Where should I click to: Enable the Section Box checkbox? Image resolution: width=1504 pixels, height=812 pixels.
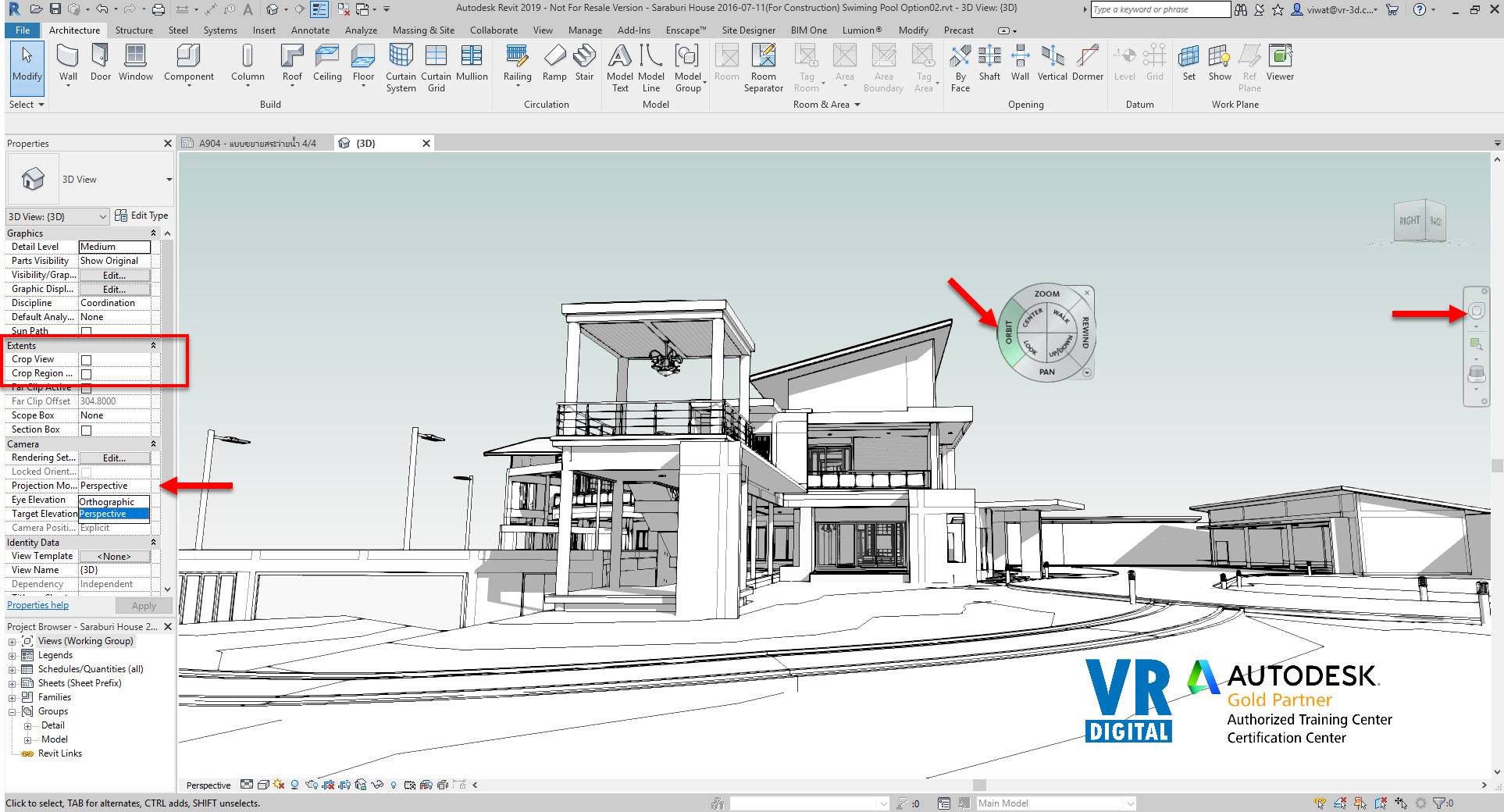point(87,430)
